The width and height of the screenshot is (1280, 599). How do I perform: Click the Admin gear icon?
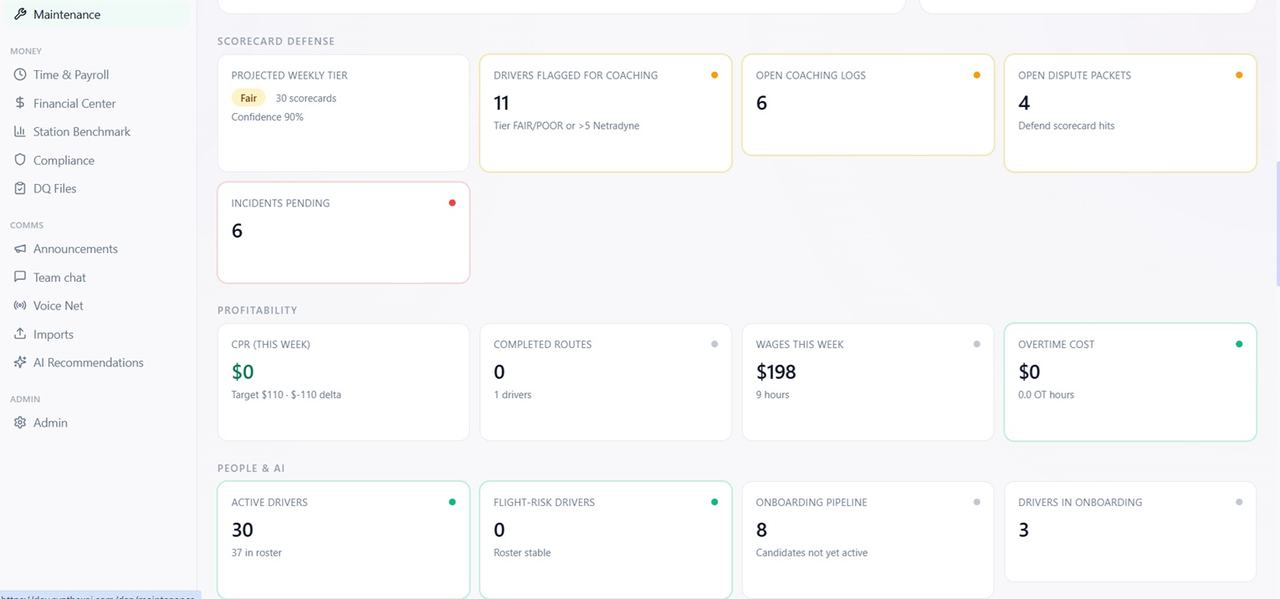pos(20,422)
